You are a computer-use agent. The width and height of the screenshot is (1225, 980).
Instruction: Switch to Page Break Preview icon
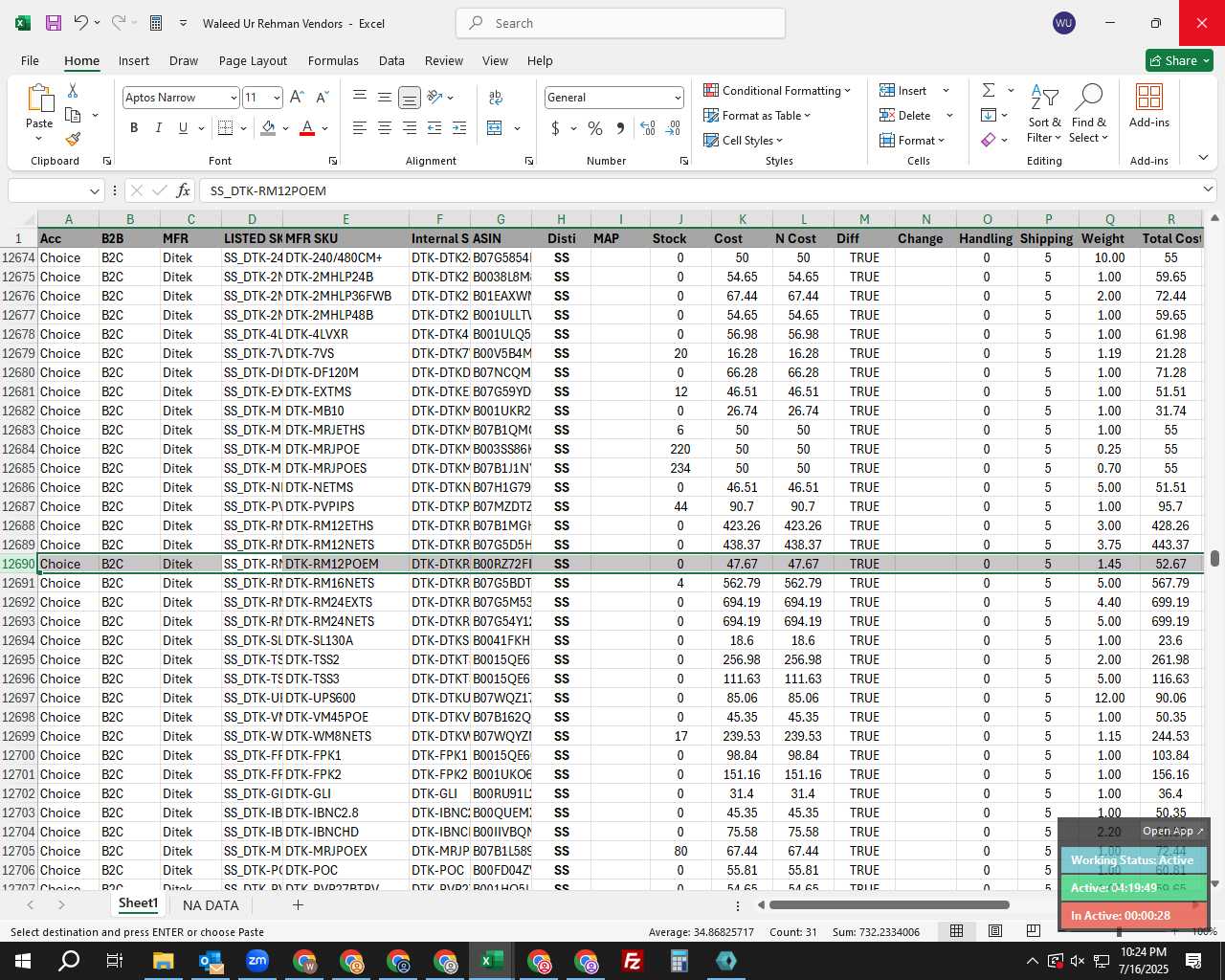tap(1033, 931)
